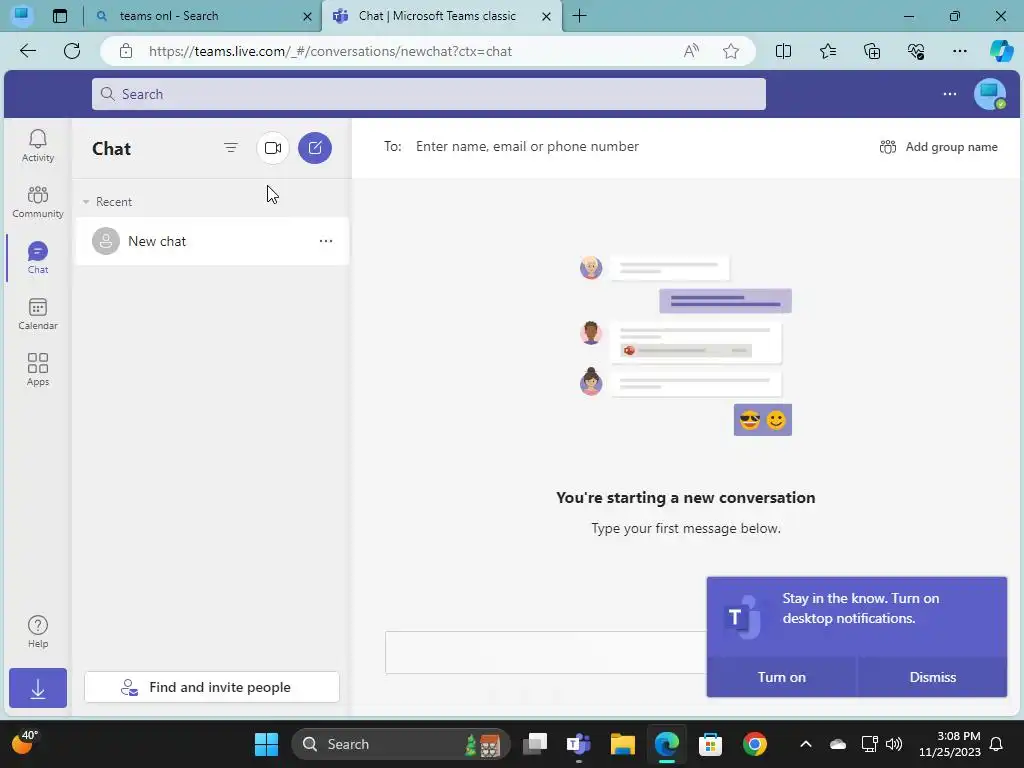Open Edge Collections

872,51
